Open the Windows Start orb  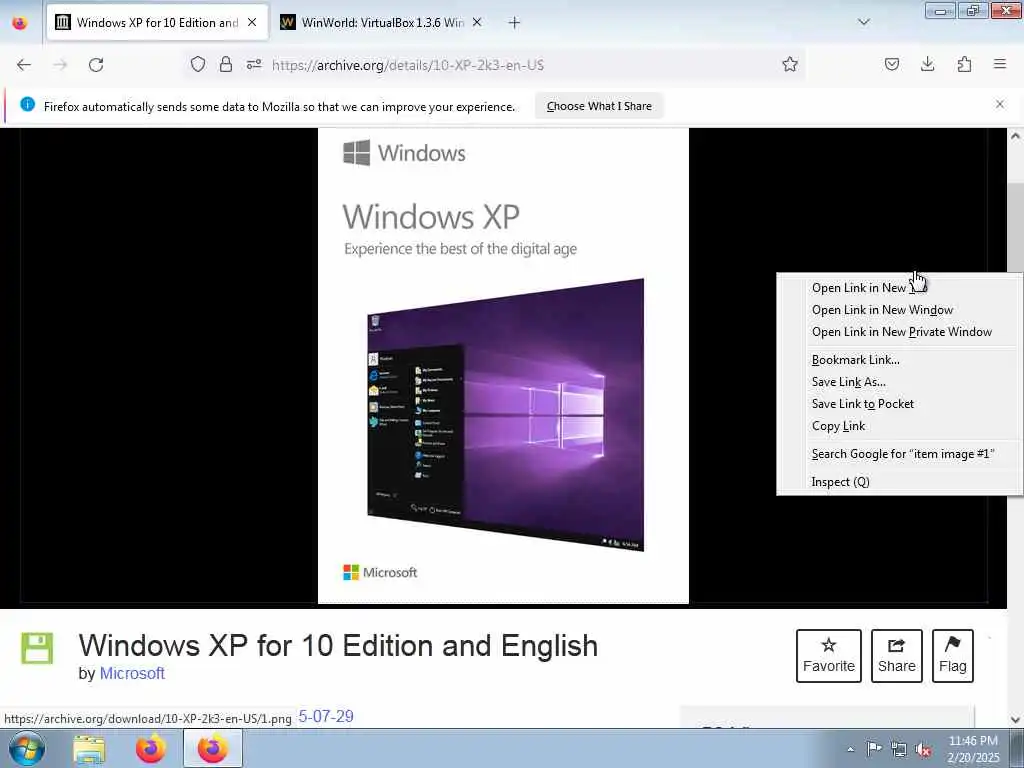(27, 748)
